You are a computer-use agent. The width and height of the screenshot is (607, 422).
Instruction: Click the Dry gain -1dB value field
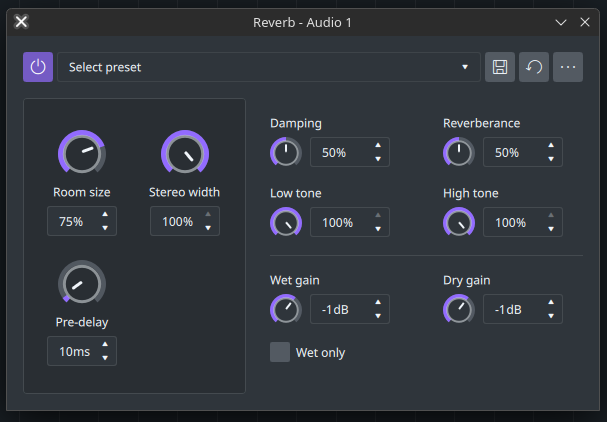tap(523, 309)
